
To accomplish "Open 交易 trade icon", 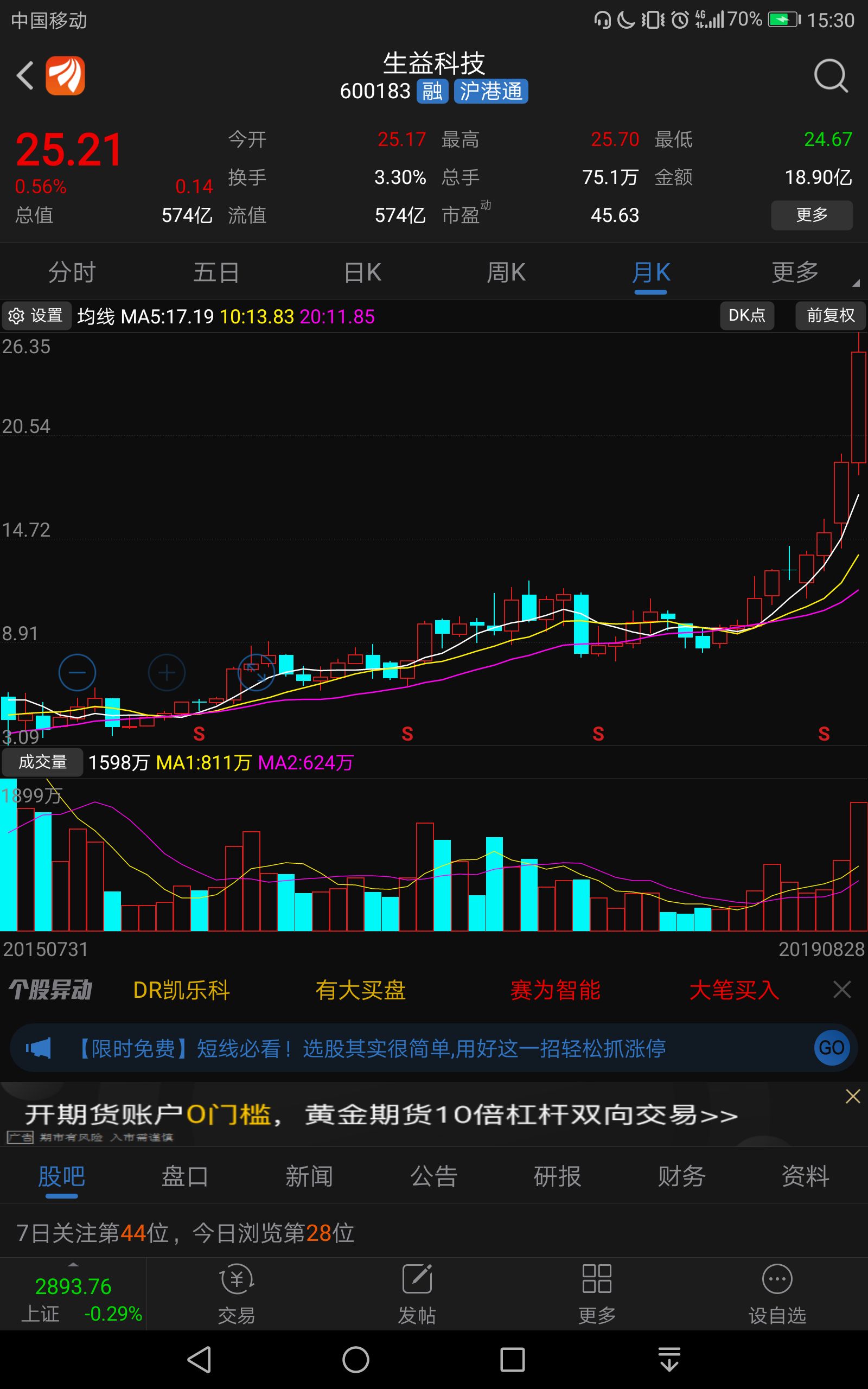I will click(237, 1294).
